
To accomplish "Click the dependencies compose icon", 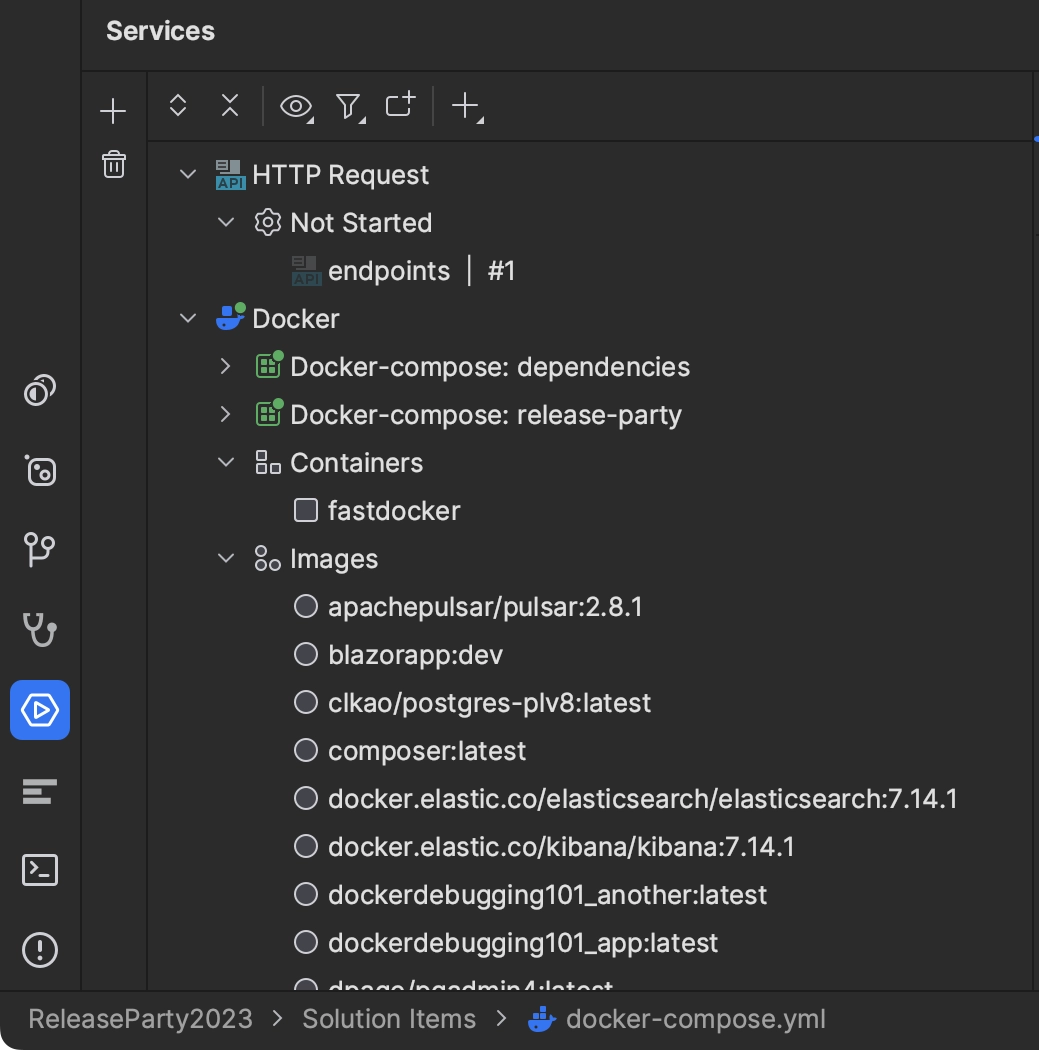I will [x=269, y=365].
